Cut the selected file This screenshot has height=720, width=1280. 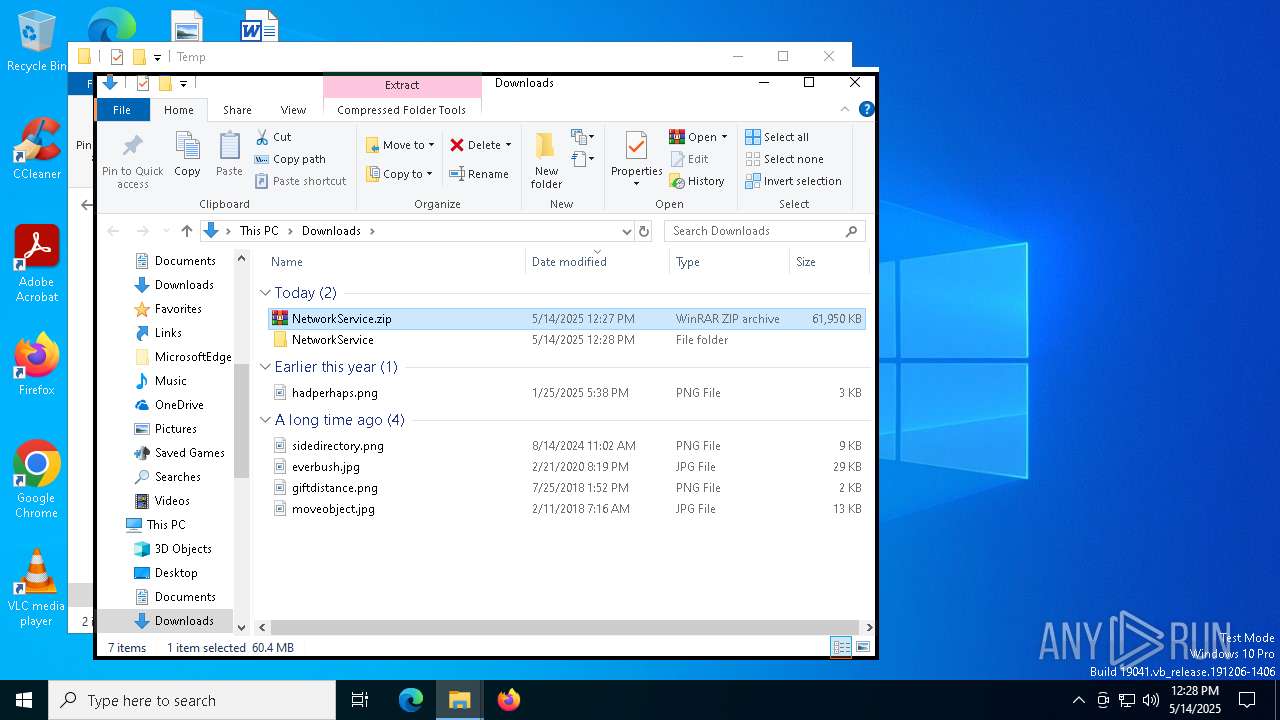click(x=273, y=137)
